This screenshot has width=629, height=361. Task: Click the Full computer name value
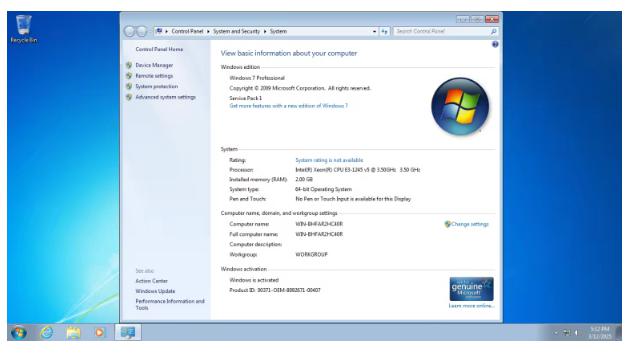point(319,234)
